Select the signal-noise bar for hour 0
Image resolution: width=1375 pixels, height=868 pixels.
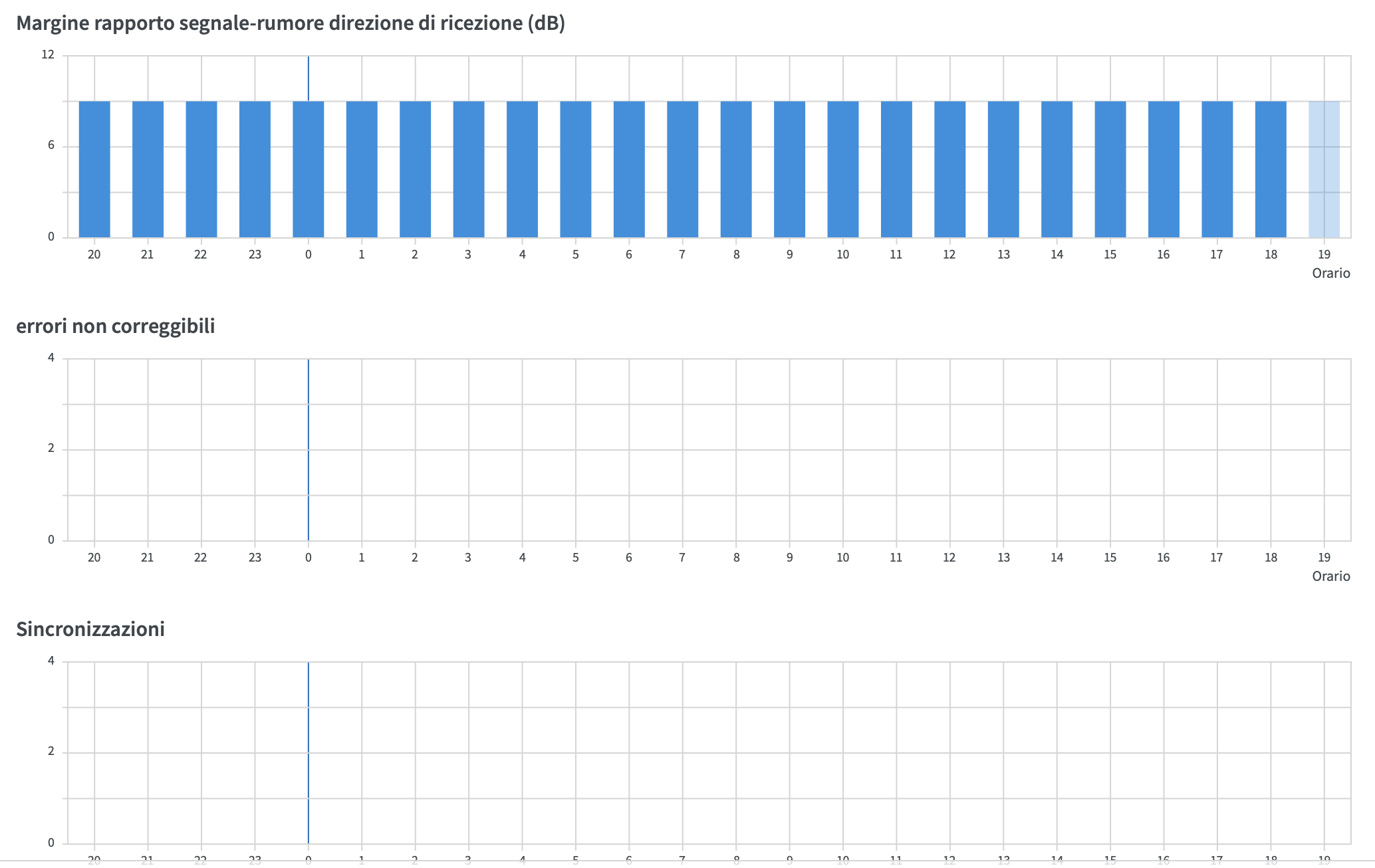(308, 169)
